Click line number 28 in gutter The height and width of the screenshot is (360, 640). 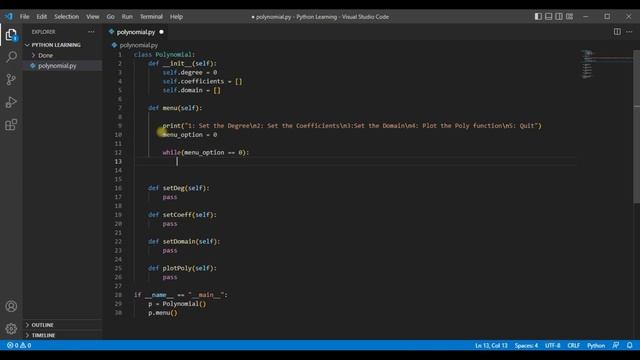click(x=118, y=295)
